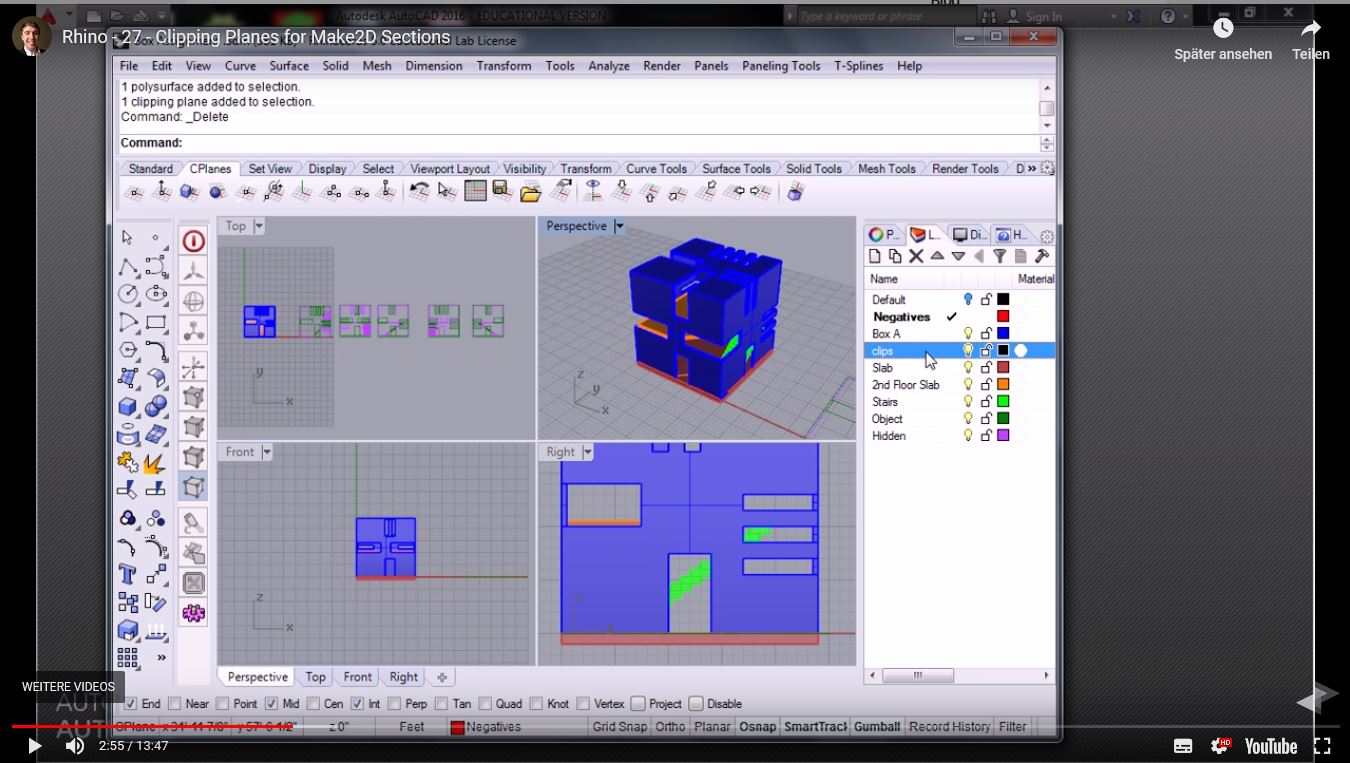Pick the Ellipse tool
Viewport: 1350px width, 763px height.
coord(156,294)
